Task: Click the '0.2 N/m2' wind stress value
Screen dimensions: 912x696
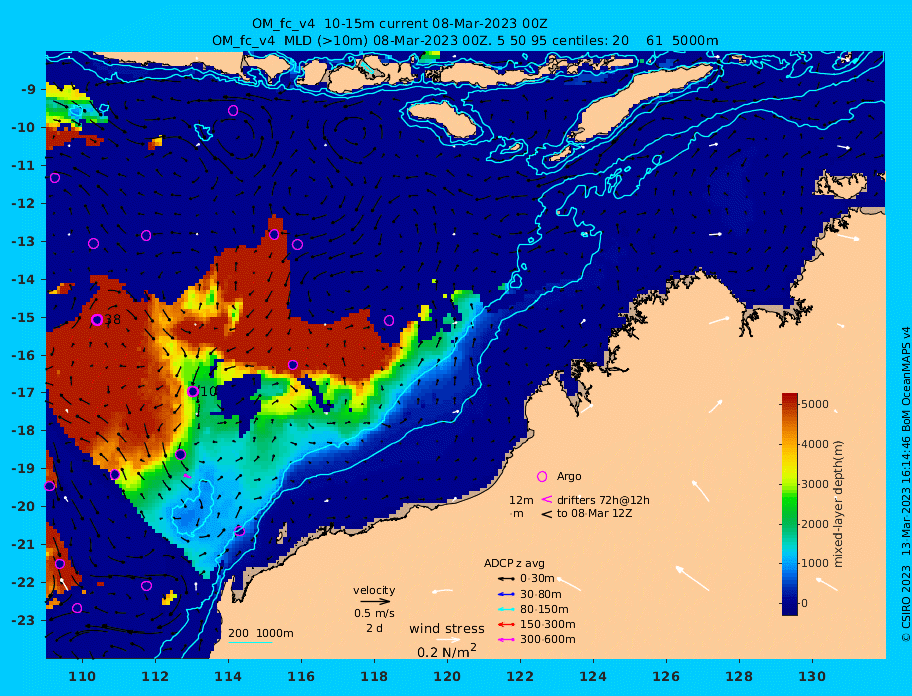Action: tap(447, 651)
